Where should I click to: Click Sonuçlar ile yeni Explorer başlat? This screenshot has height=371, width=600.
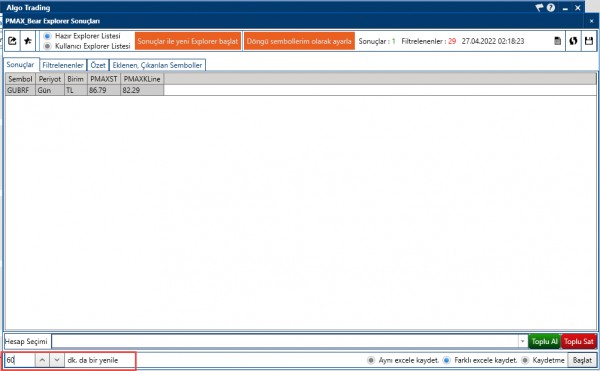pos(188,41)
